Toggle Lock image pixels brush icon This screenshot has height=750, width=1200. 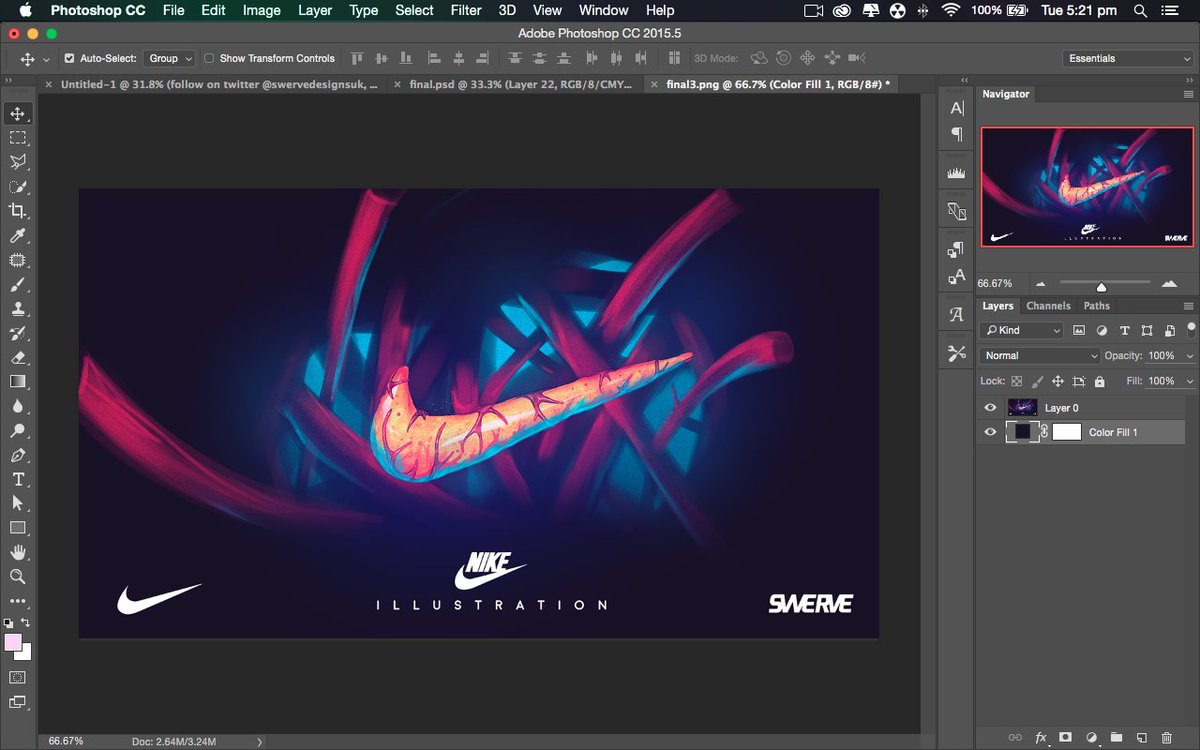coord(1038,382)
